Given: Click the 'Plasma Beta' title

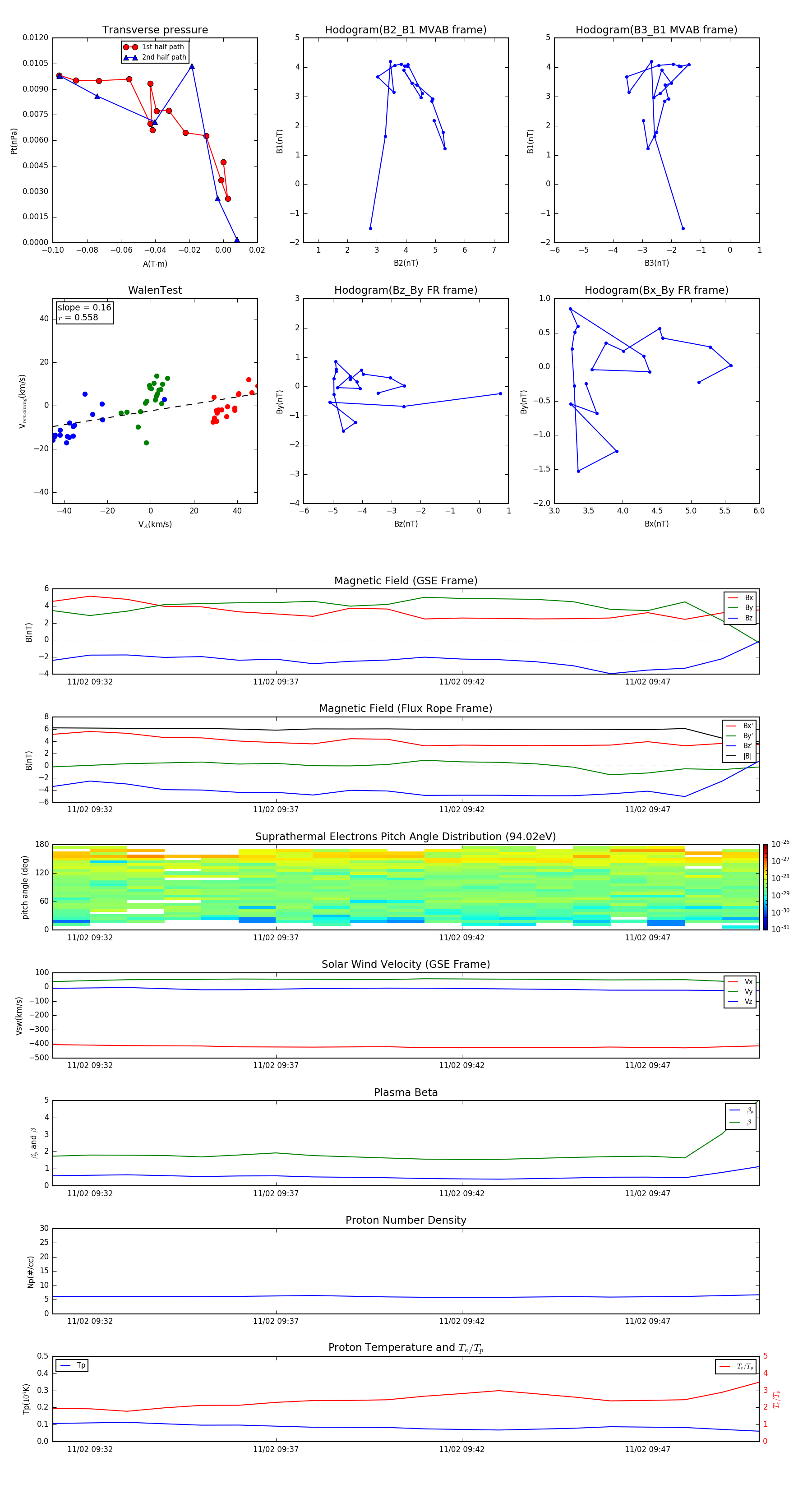Looking at the screenshot, I should point(406,1092).
